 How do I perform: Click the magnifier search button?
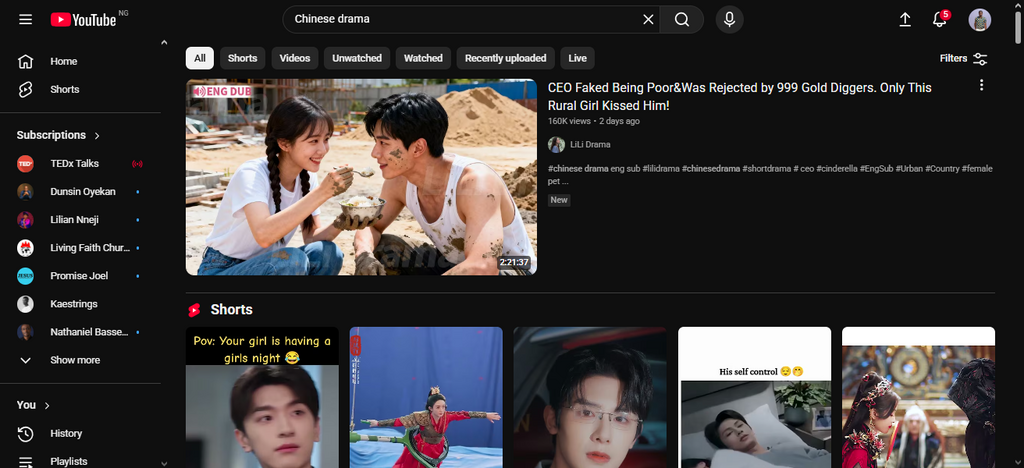coord(682,19)
